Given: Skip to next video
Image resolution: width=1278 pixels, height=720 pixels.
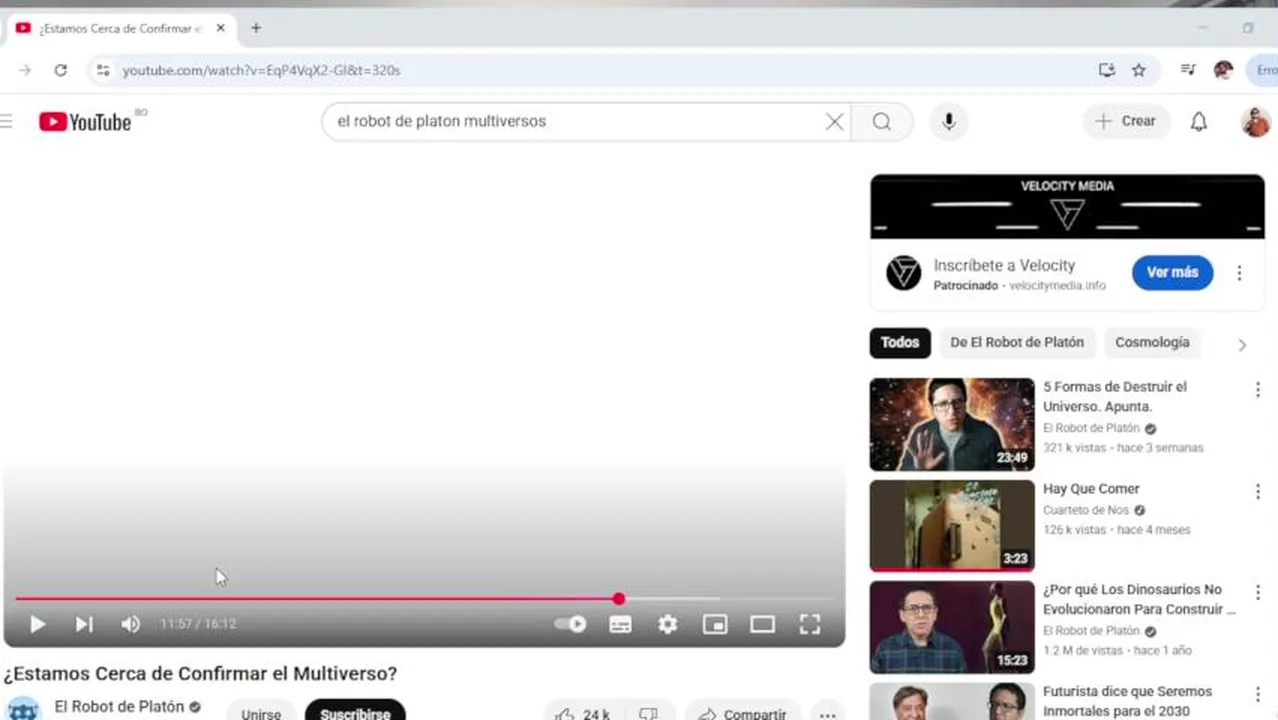Looking at the screenshot, I should coord(84,624).
